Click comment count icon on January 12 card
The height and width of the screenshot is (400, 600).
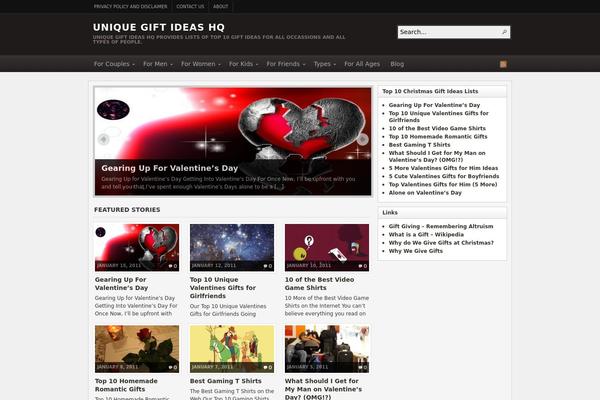tap(267, 266)
